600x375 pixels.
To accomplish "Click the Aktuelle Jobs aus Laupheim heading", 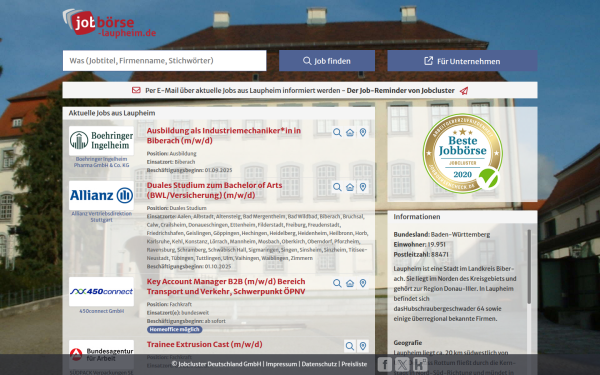I will coord(112,113).
